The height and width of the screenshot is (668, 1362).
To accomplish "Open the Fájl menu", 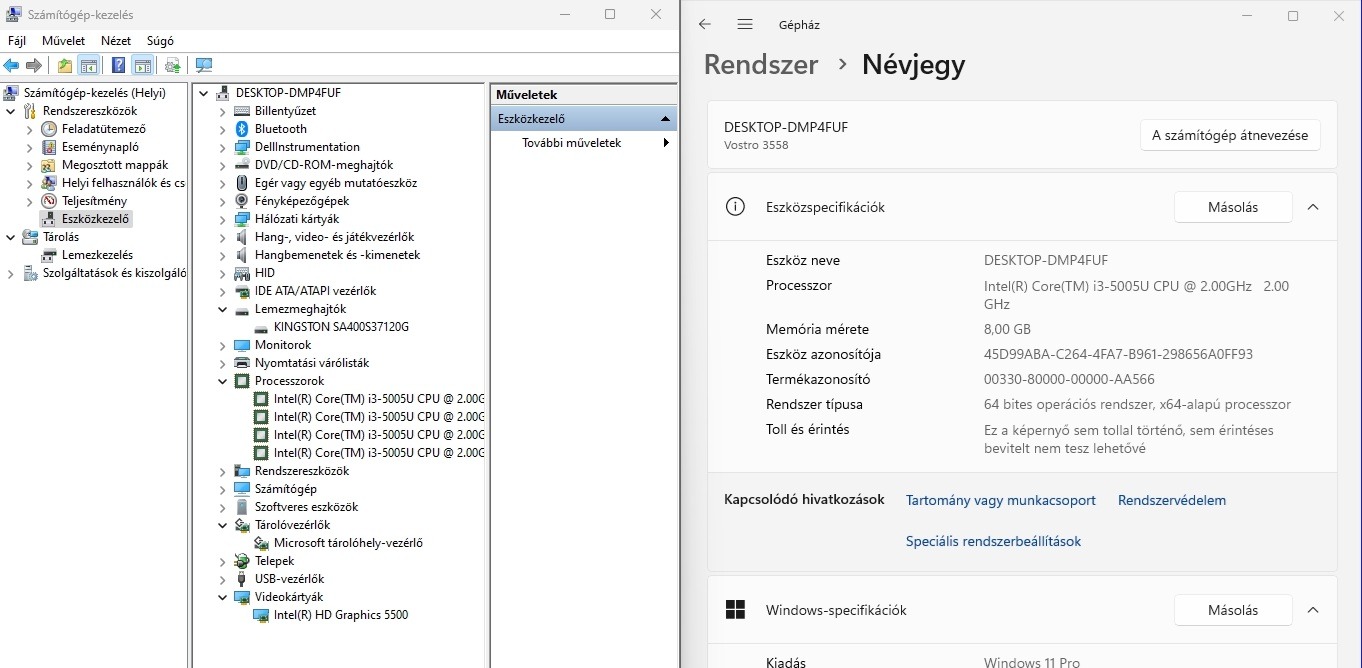I will (17, 41).
